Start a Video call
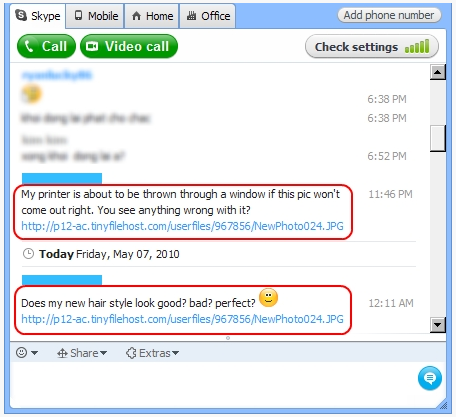The image size is (456, 417). [x=129, y=46]
